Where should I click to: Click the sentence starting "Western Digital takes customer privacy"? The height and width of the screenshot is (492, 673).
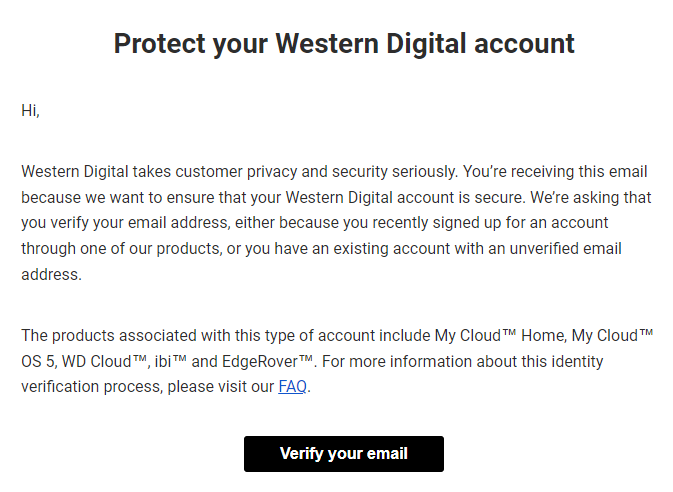click(240, 172)
